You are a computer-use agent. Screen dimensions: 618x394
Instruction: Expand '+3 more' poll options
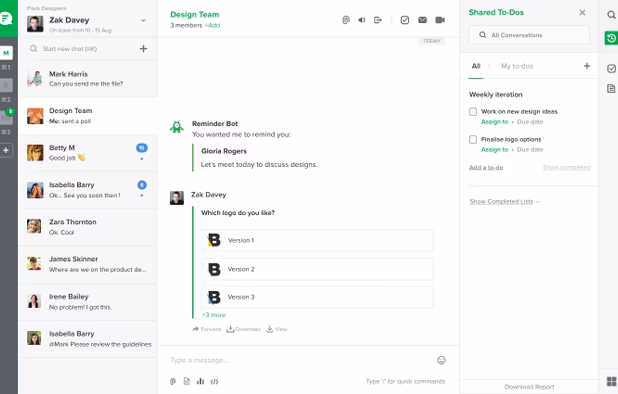coord(214,315)
